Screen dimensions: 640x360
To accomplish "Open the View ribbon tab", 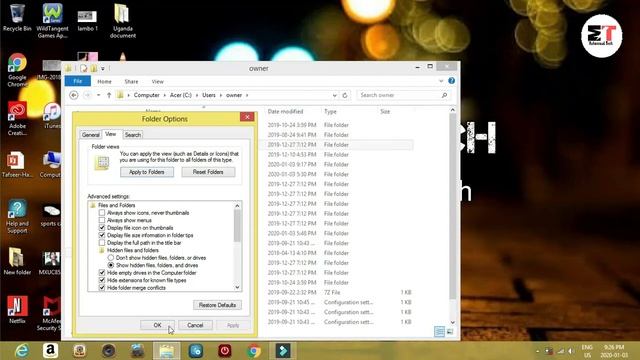I will point(158,81).
